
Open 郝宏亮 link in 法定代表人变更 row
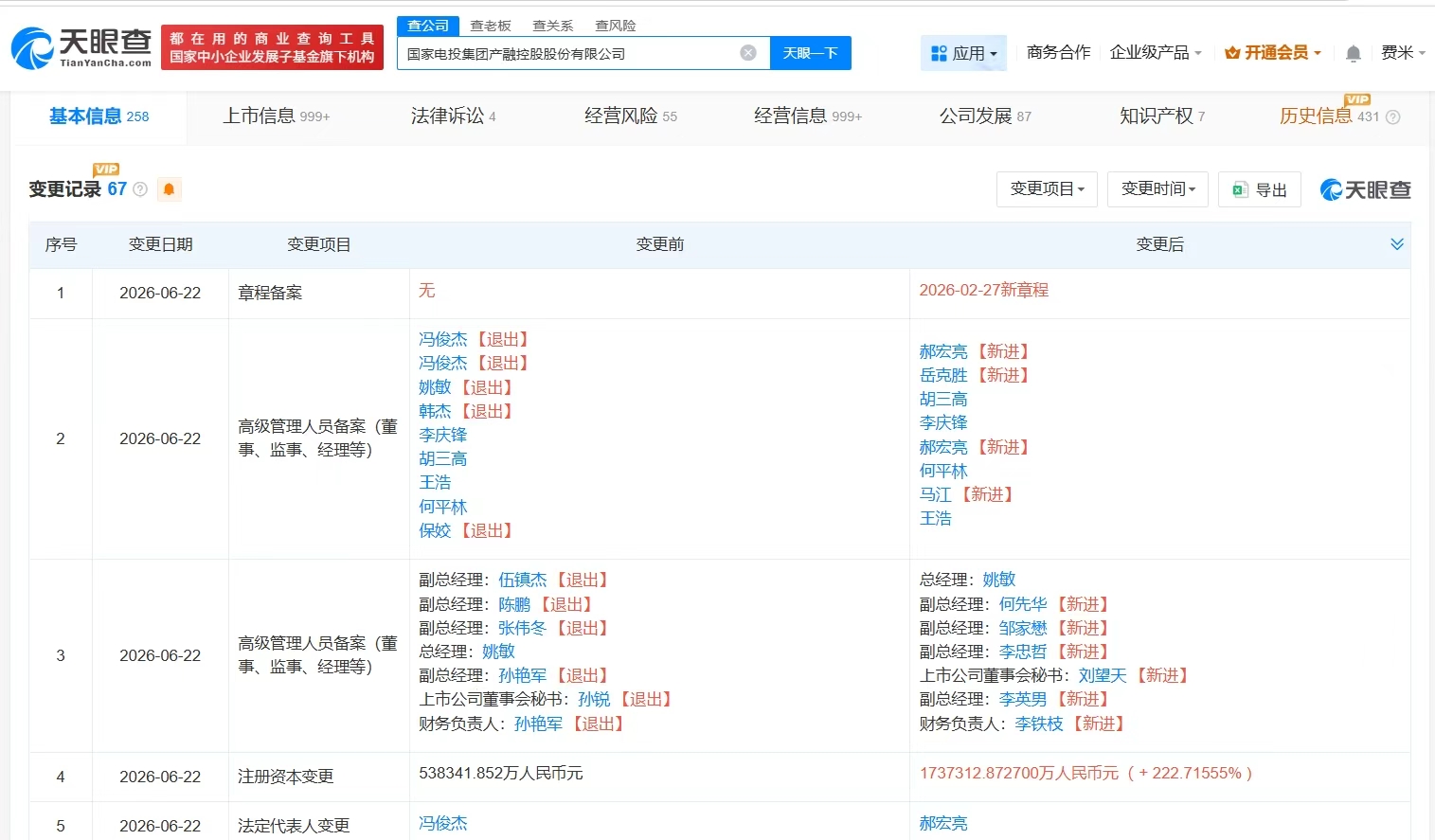[943, 823]
